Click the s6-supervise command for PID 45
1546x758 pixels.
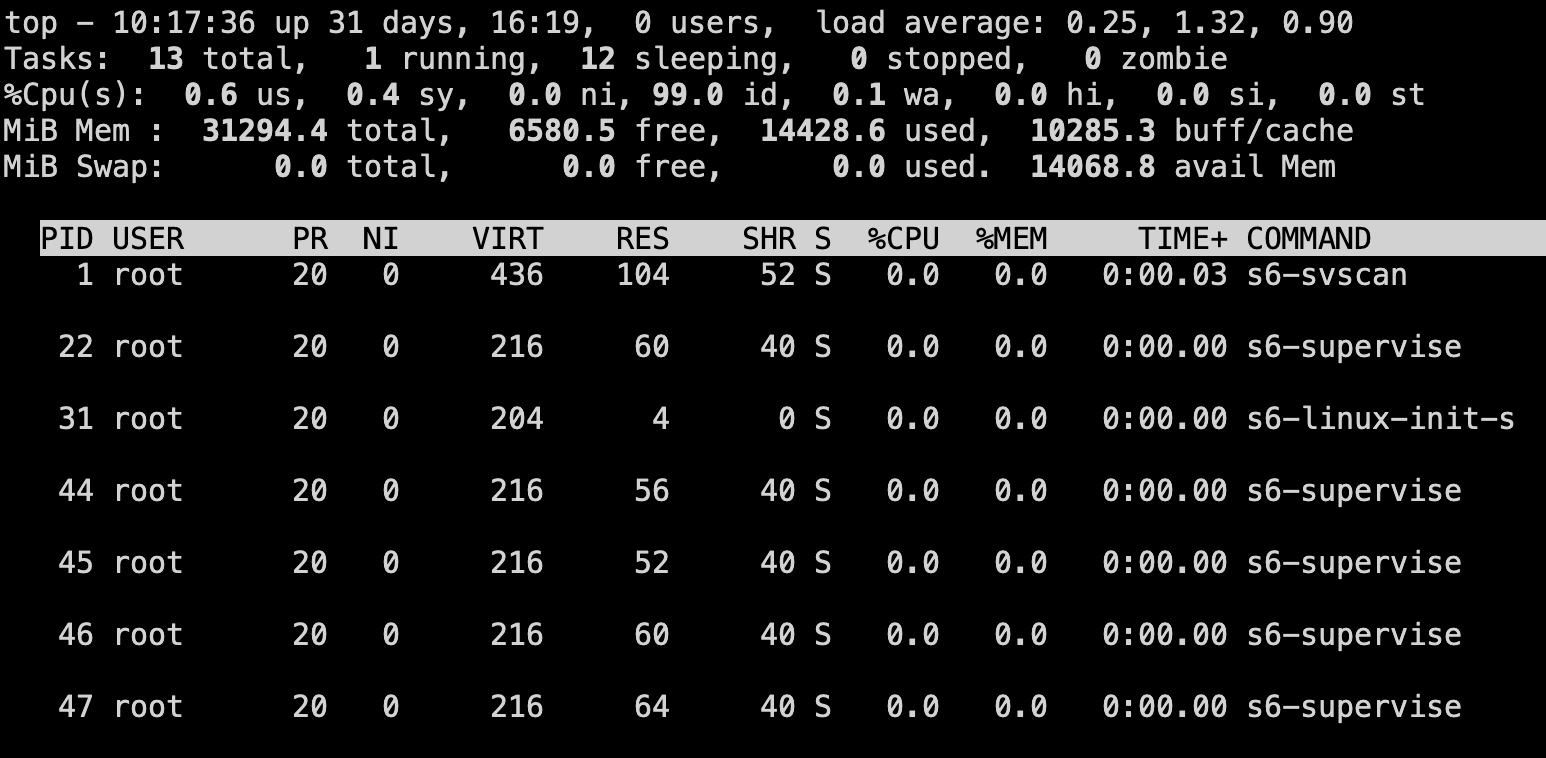(x=1353, y=563)
